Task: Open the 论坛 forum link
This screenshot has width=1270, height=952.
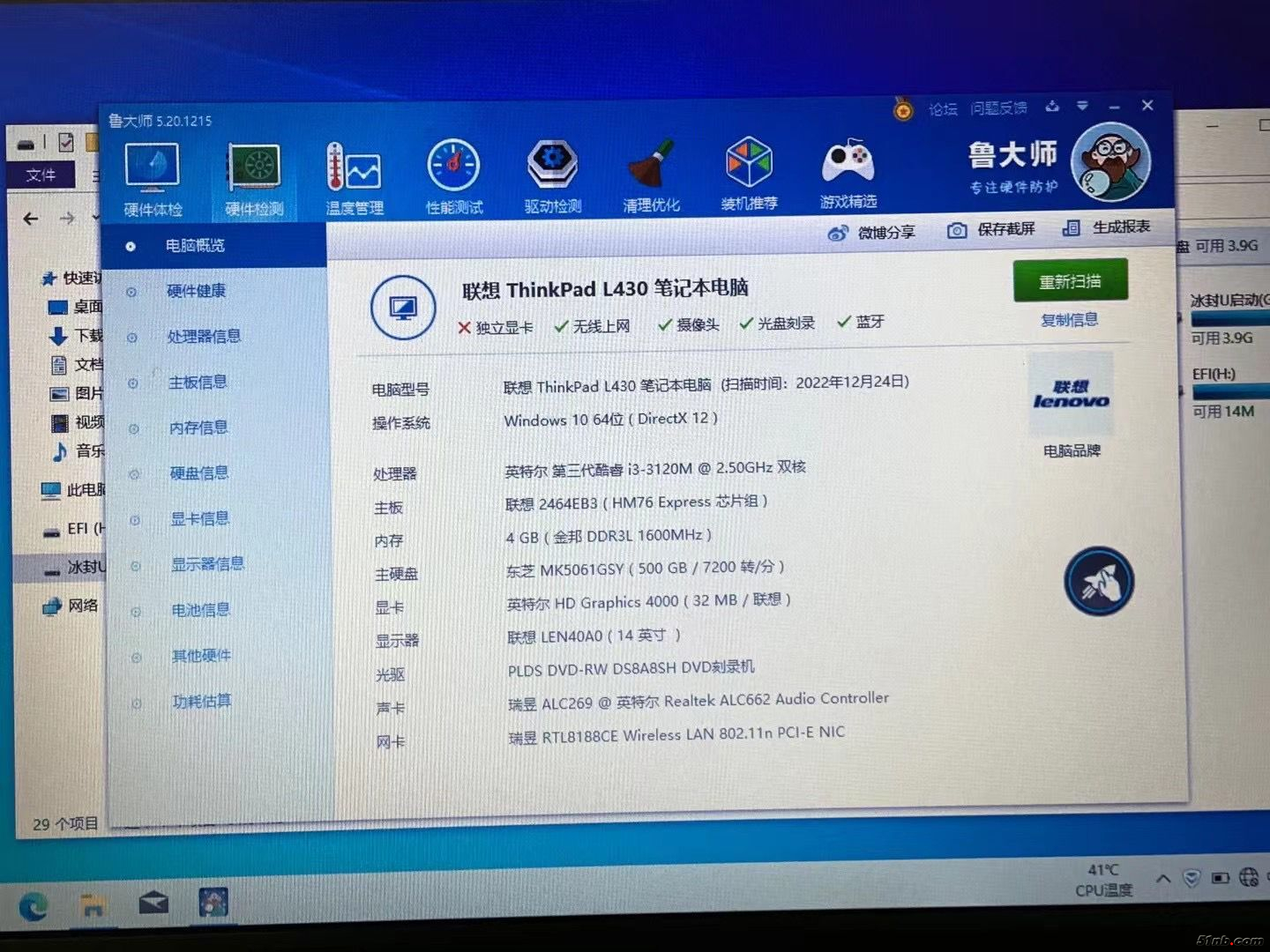Action: (943, 109)
